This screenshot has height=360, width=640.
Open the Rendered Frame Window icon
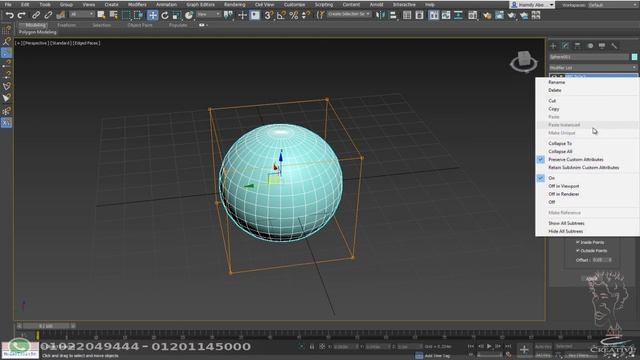[499, 16]
